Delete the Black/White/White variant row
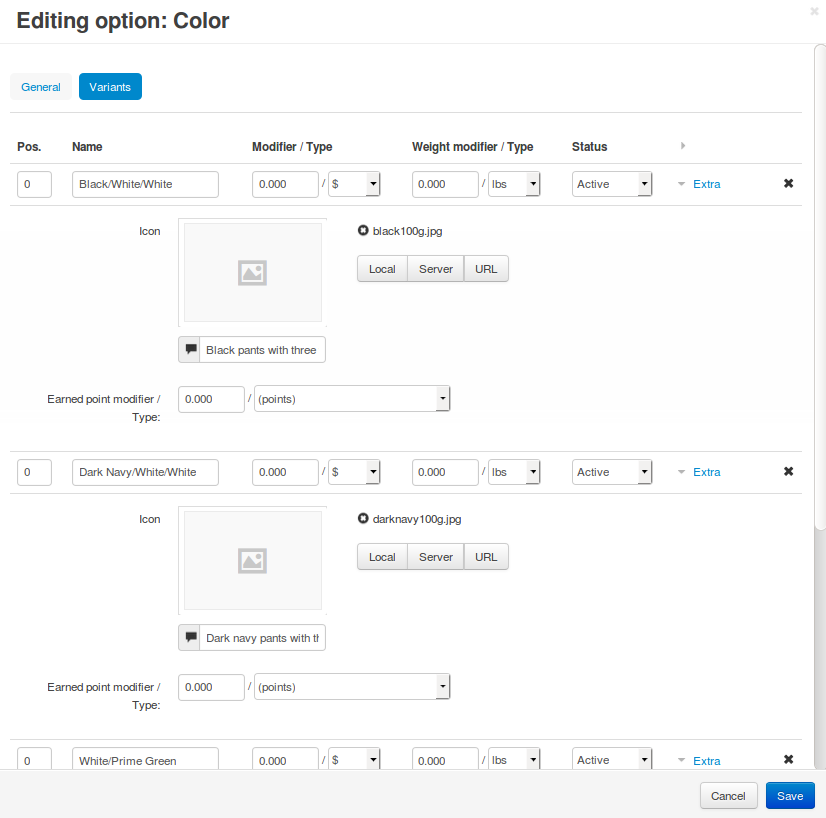The height and width of the screenshot is (818, 826). (788, 183)
